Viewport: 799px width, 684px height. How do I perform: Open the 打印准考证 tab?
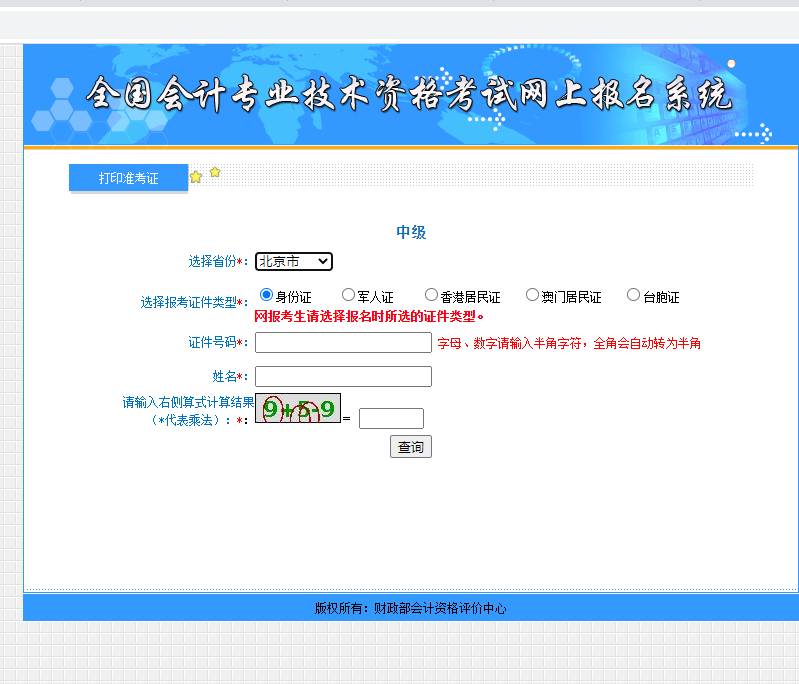(128, 178)
